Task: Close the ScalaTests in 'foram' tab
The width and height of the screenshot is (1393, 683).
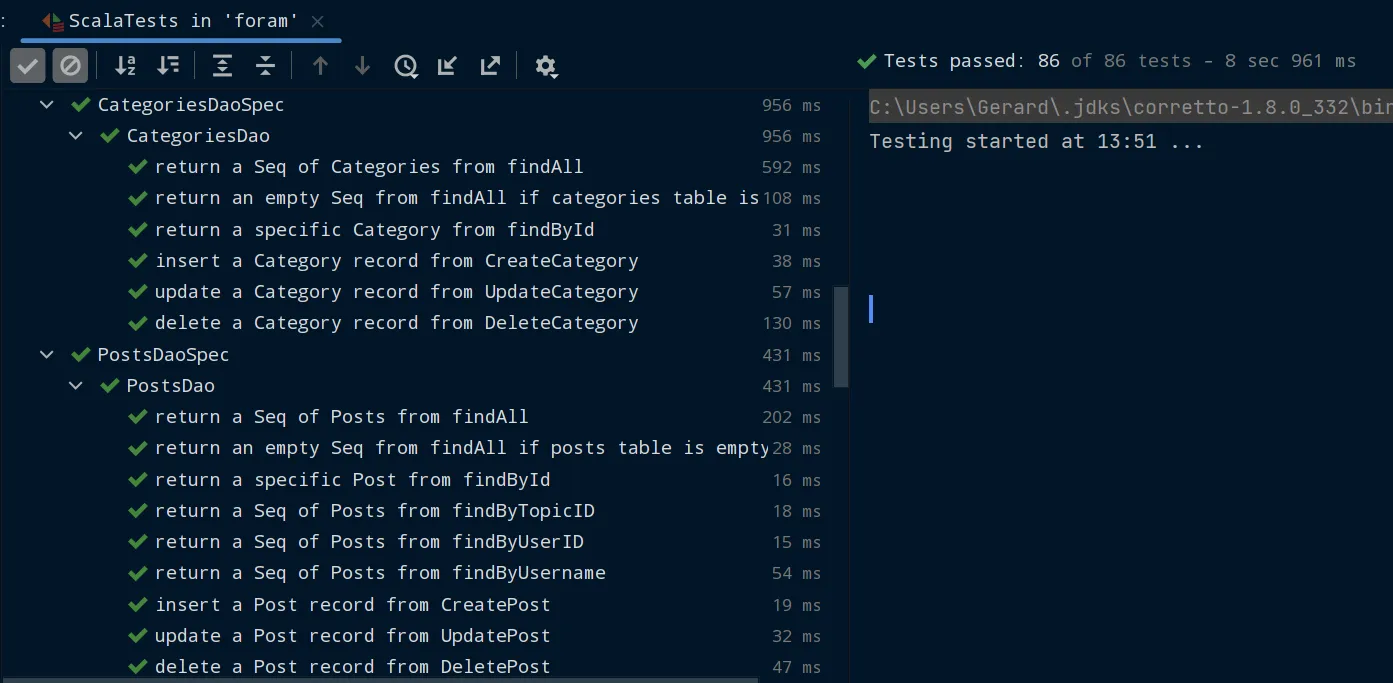Action: (318, 21)
